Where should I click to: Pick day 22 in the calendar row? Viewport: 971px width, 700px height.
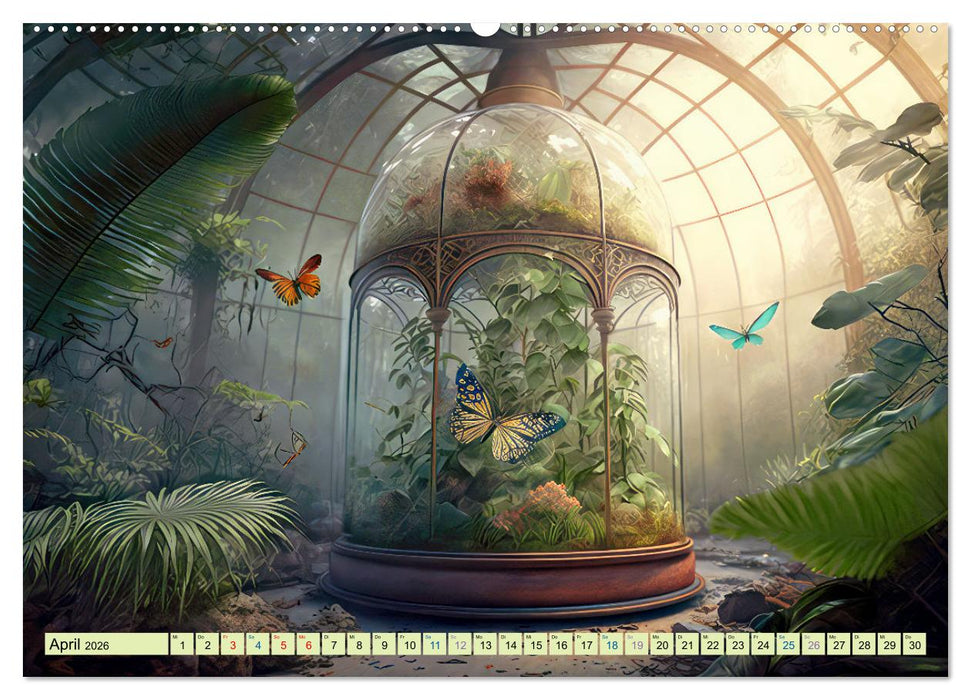pos(713,645)
